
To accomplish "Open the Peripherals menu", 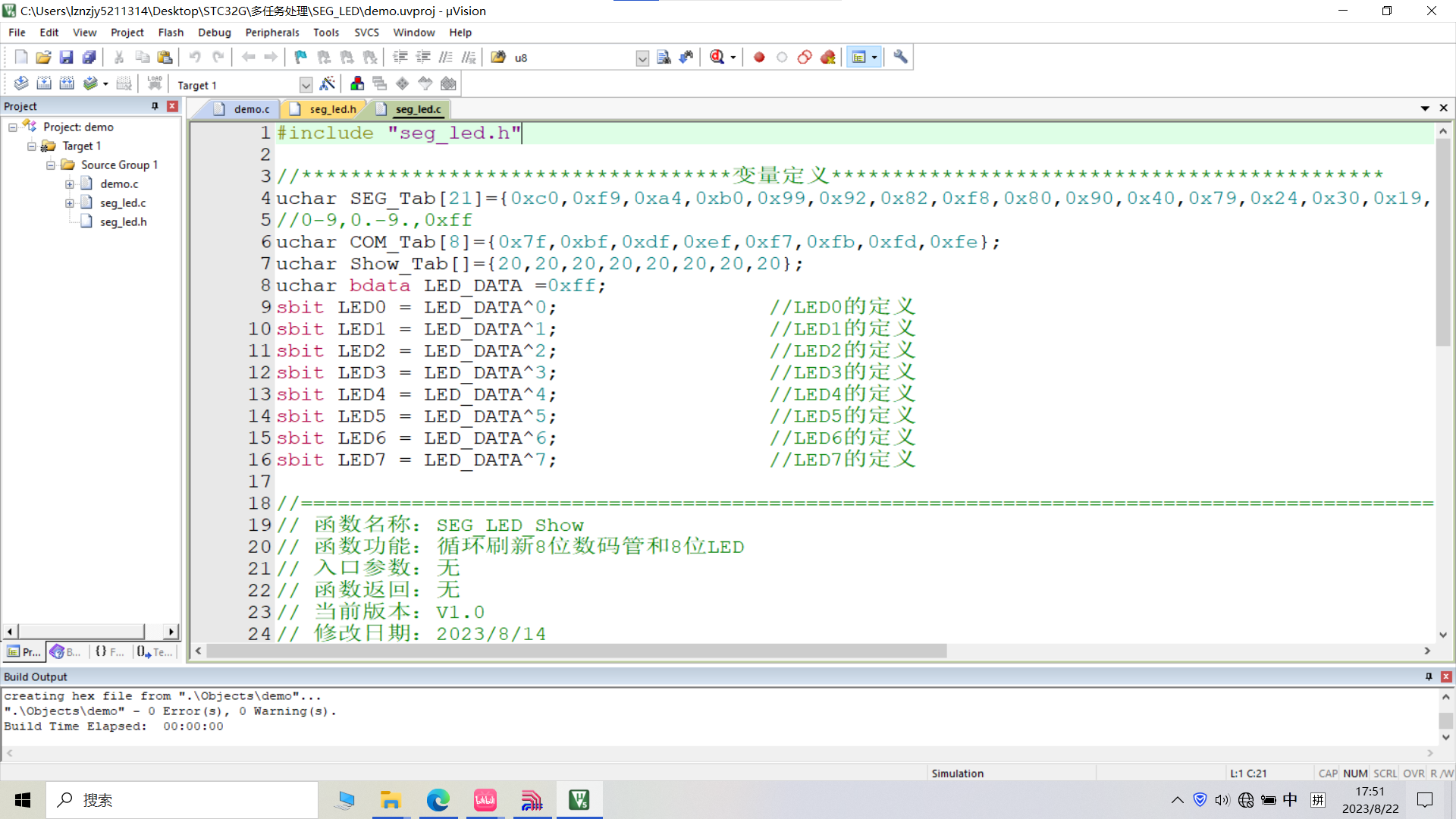I will (x=271, y=33).
